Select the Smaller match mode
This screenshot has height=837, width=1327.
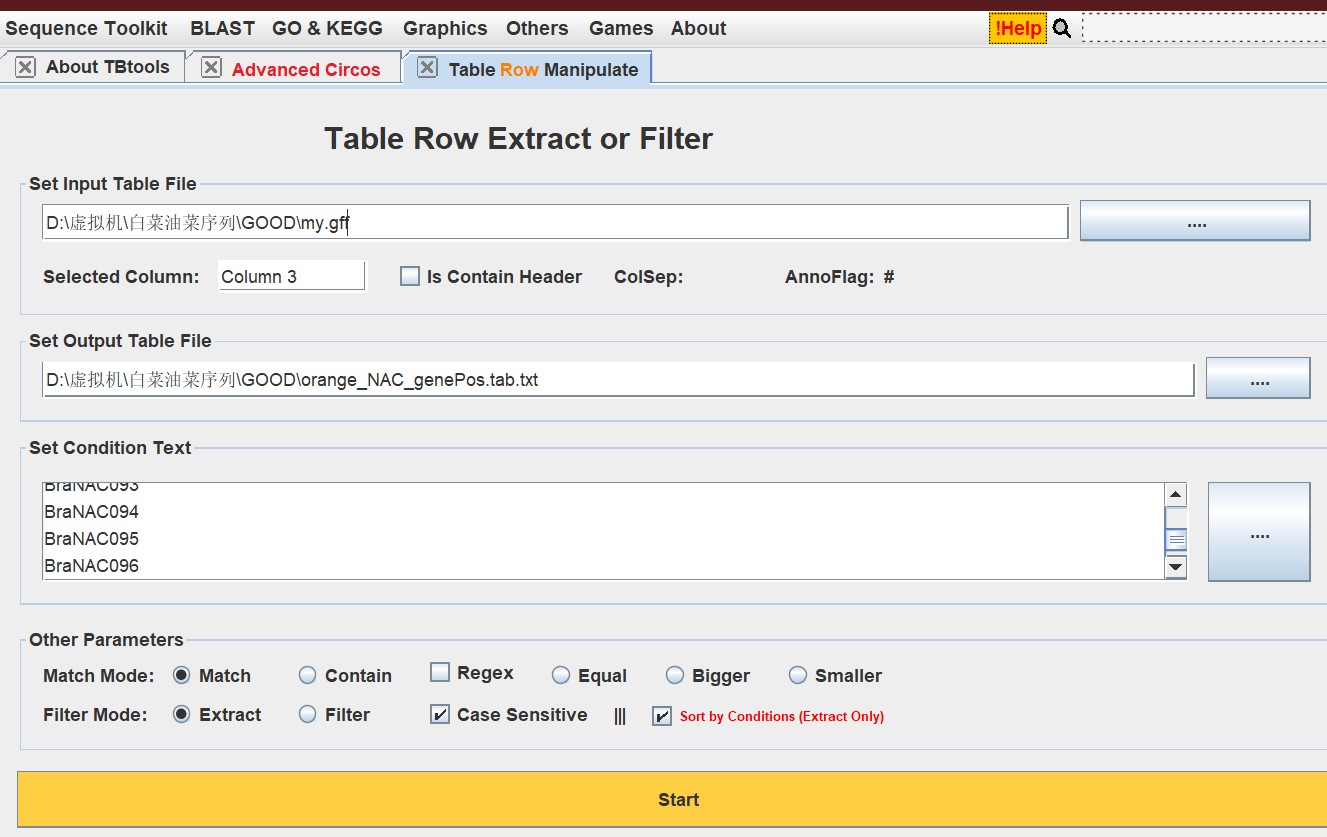tap(797, 675)
